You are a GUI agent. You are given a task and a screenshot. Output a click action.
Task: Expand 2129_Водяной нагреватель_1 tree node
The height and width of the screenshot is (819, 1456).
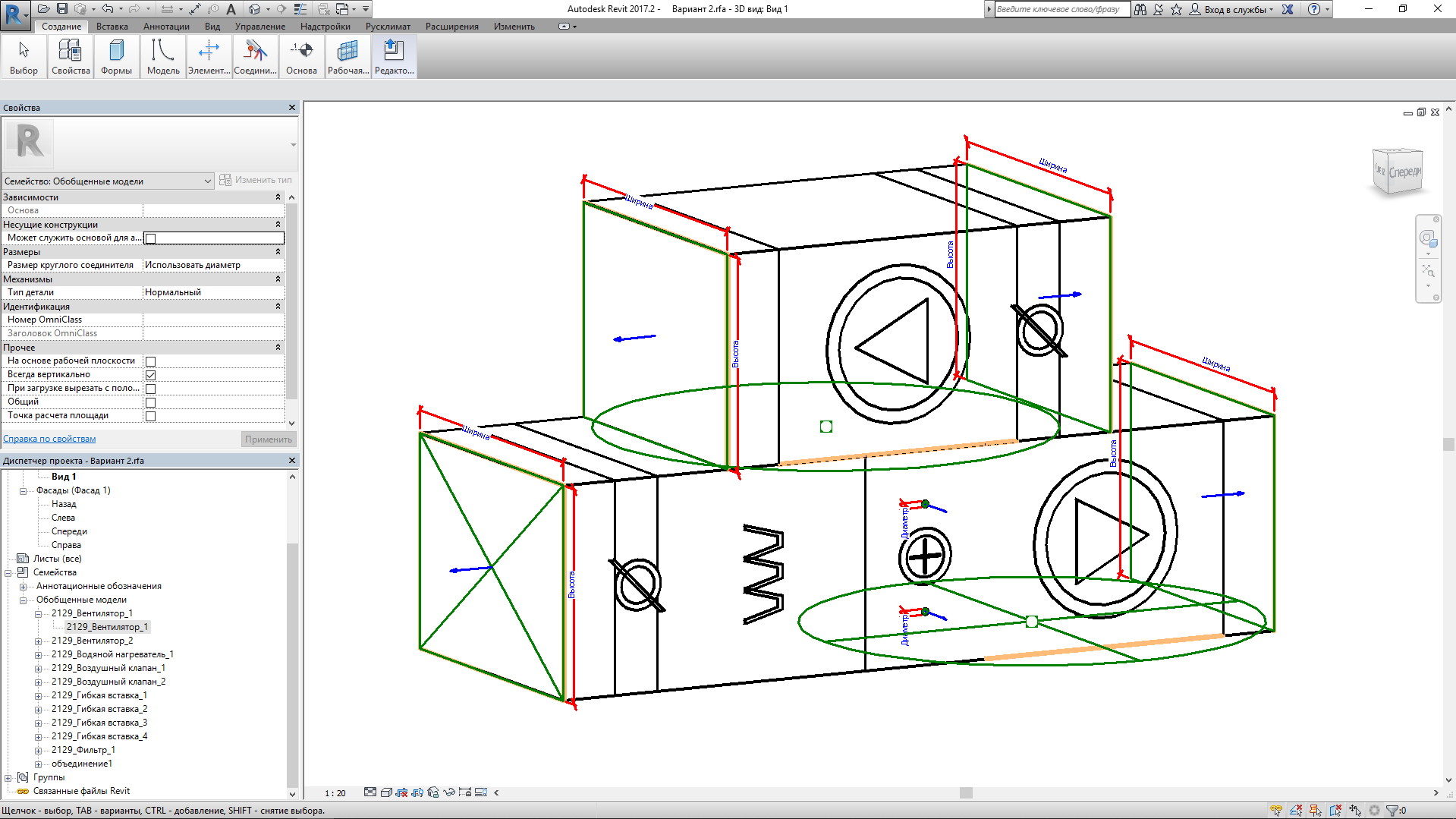point(38,655)
